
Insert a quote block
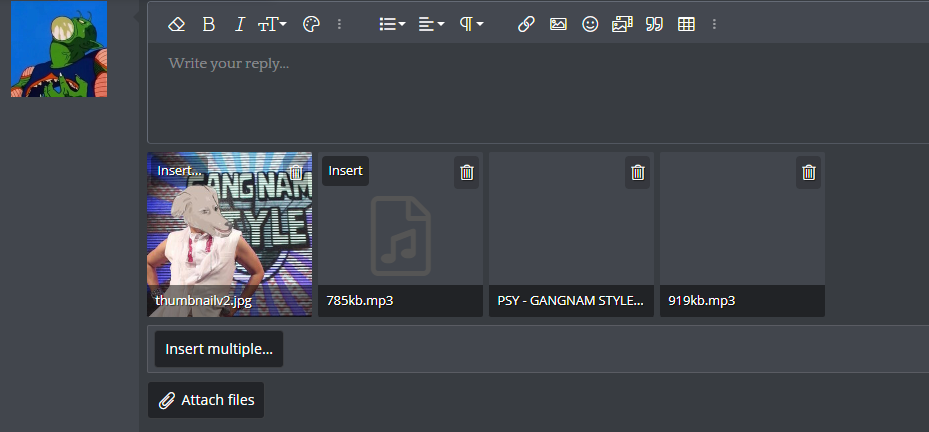tap(654, 24)
